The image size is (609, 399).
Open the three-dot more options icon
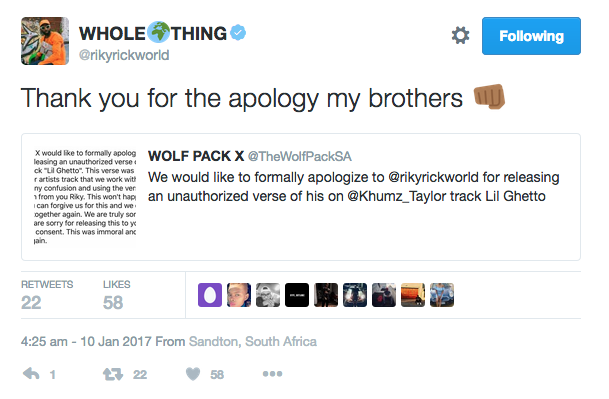coord(272,374)
